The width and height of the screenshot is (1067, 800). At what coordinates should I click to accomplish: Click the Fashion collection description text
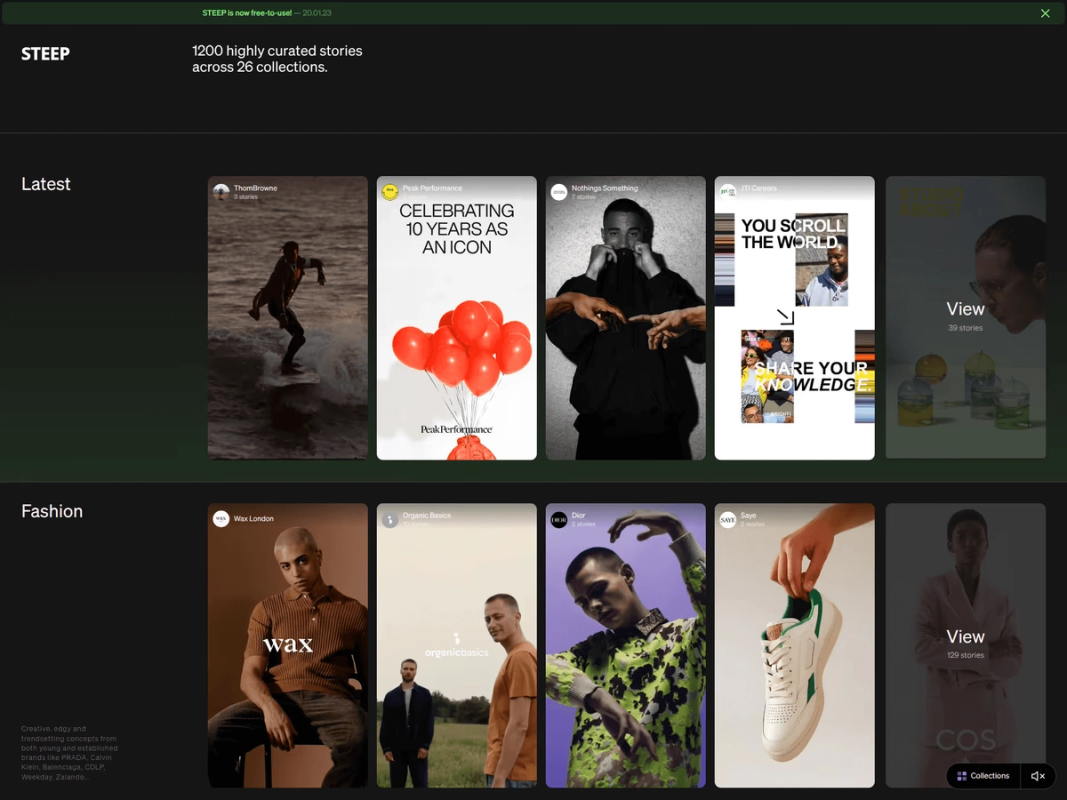click(69, 752)
